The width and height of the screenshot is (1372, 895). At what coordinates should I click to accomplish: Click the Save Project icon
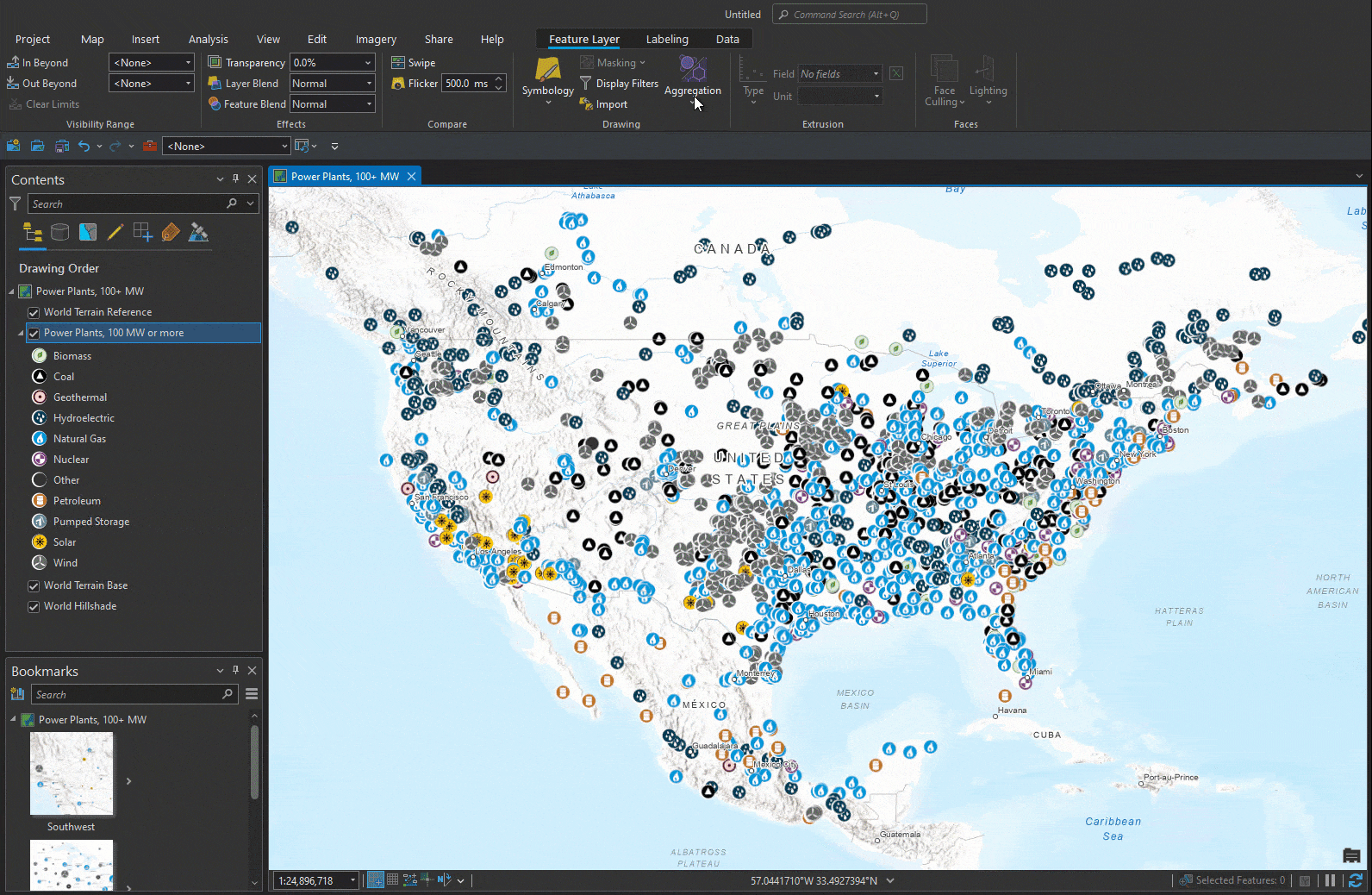point(61,146)
